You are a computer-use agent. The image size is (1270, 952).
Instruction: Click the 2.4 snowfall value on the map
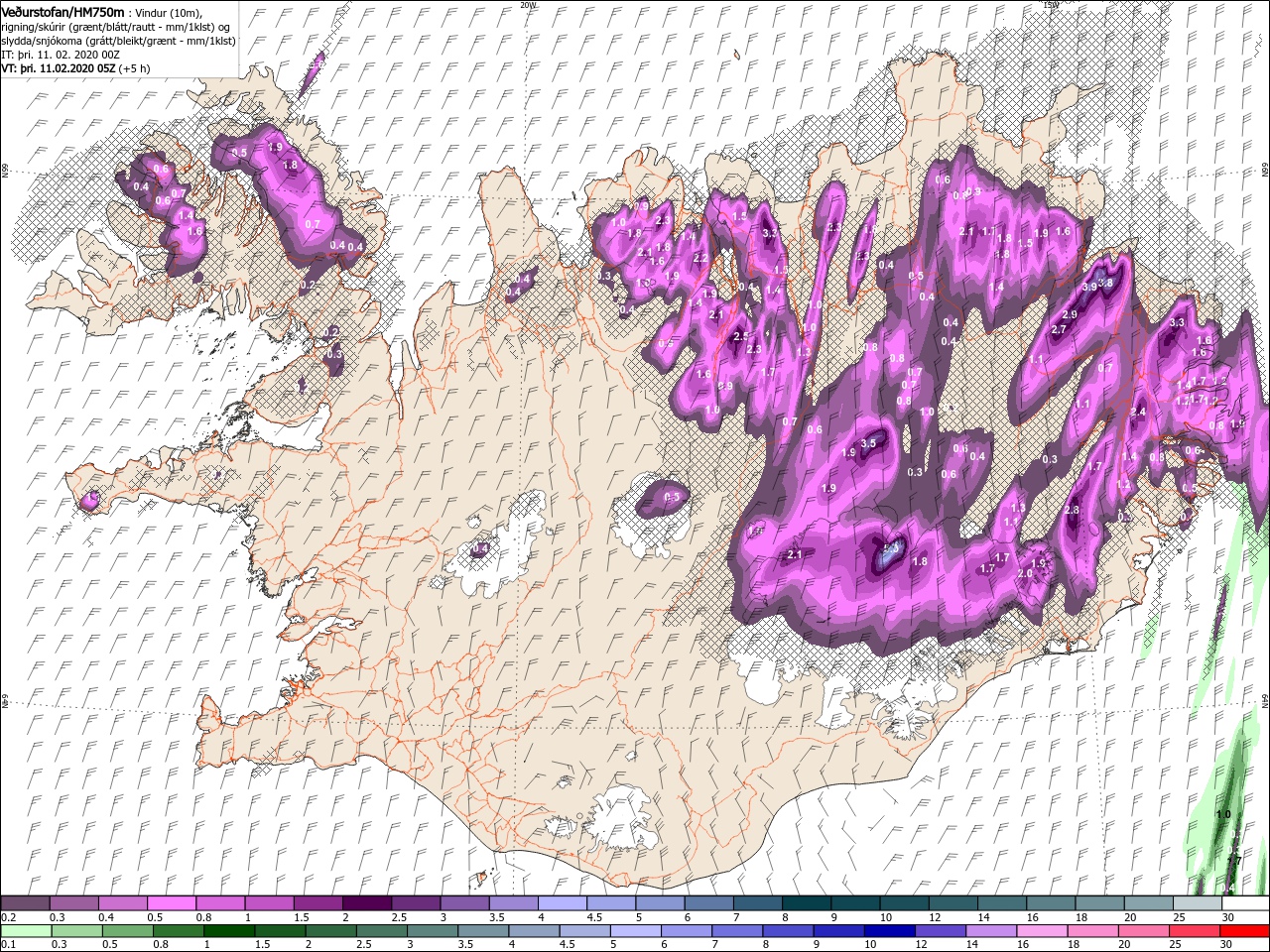click(x=1138, y=413)
